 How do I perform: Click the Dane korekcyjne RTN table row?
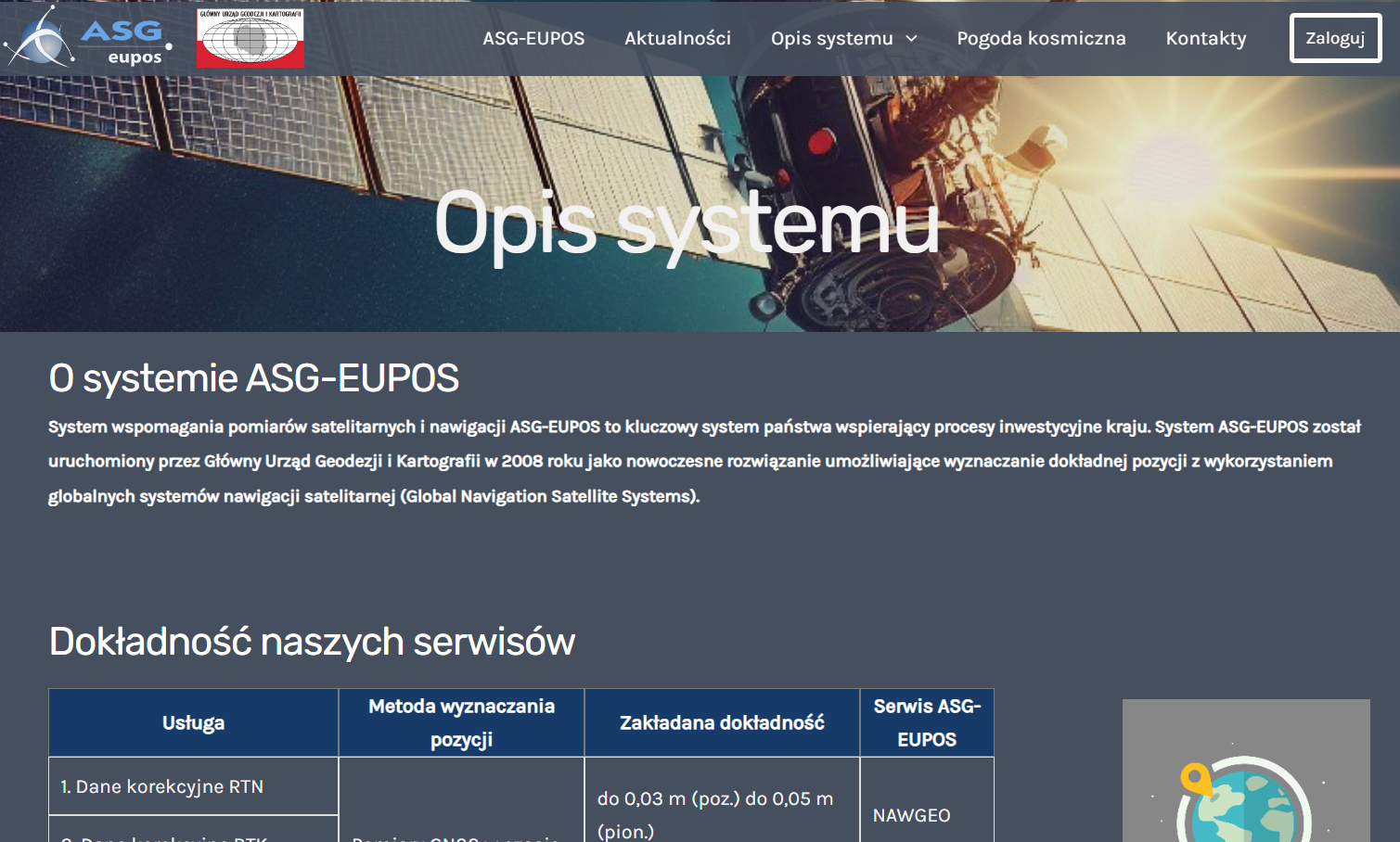(162, 787)
